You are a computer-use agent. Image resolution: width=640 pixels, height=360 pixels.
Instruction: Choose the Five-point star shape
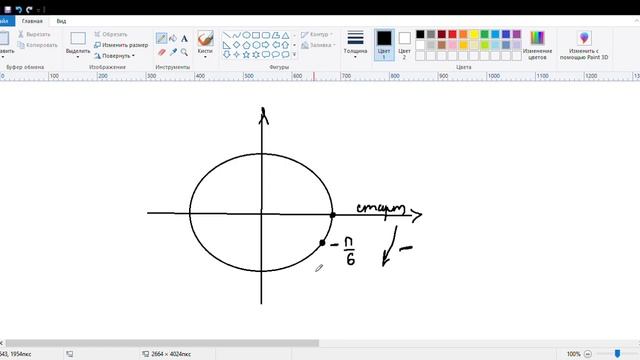click(247, 54)
